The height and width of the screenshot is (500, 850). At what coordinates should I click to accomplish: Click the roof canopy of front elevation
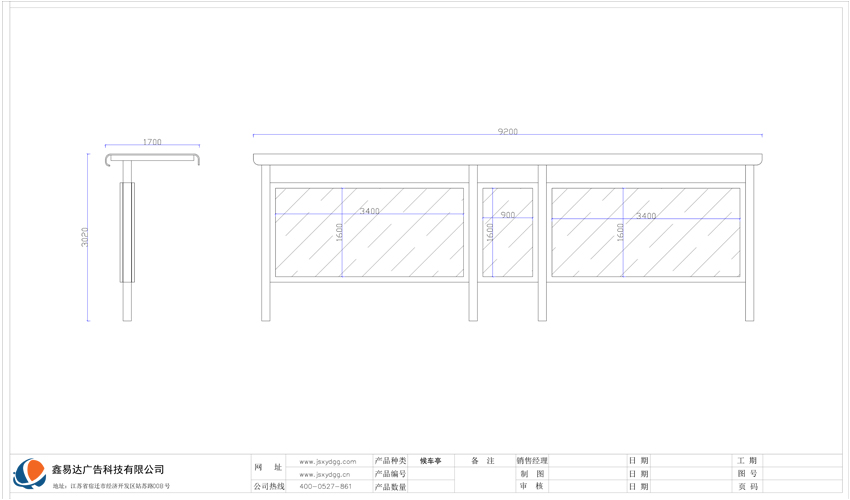tap(508, 159)
